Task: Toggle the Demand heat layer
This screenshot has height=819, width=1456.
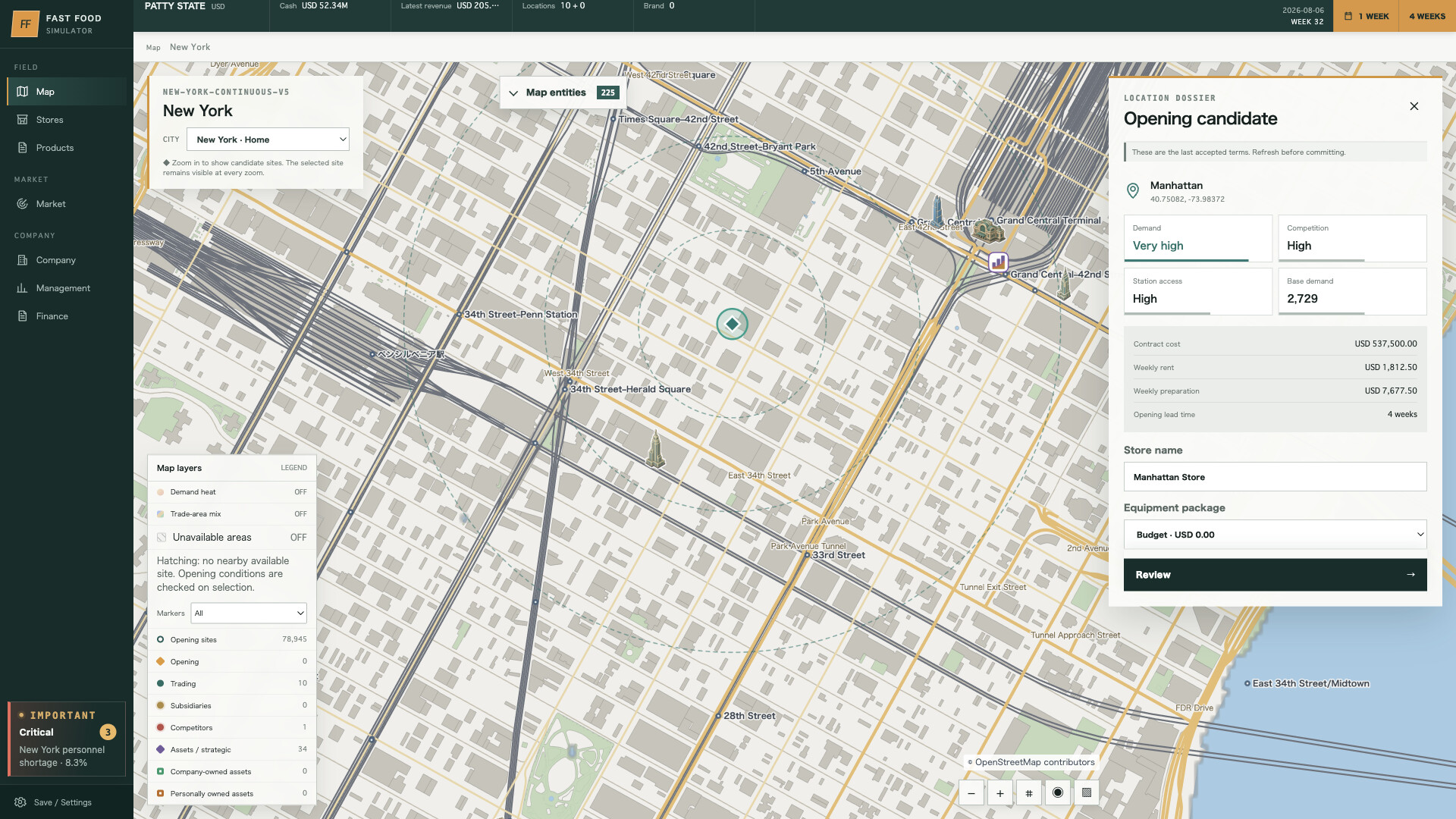Action: pos(232,492)
